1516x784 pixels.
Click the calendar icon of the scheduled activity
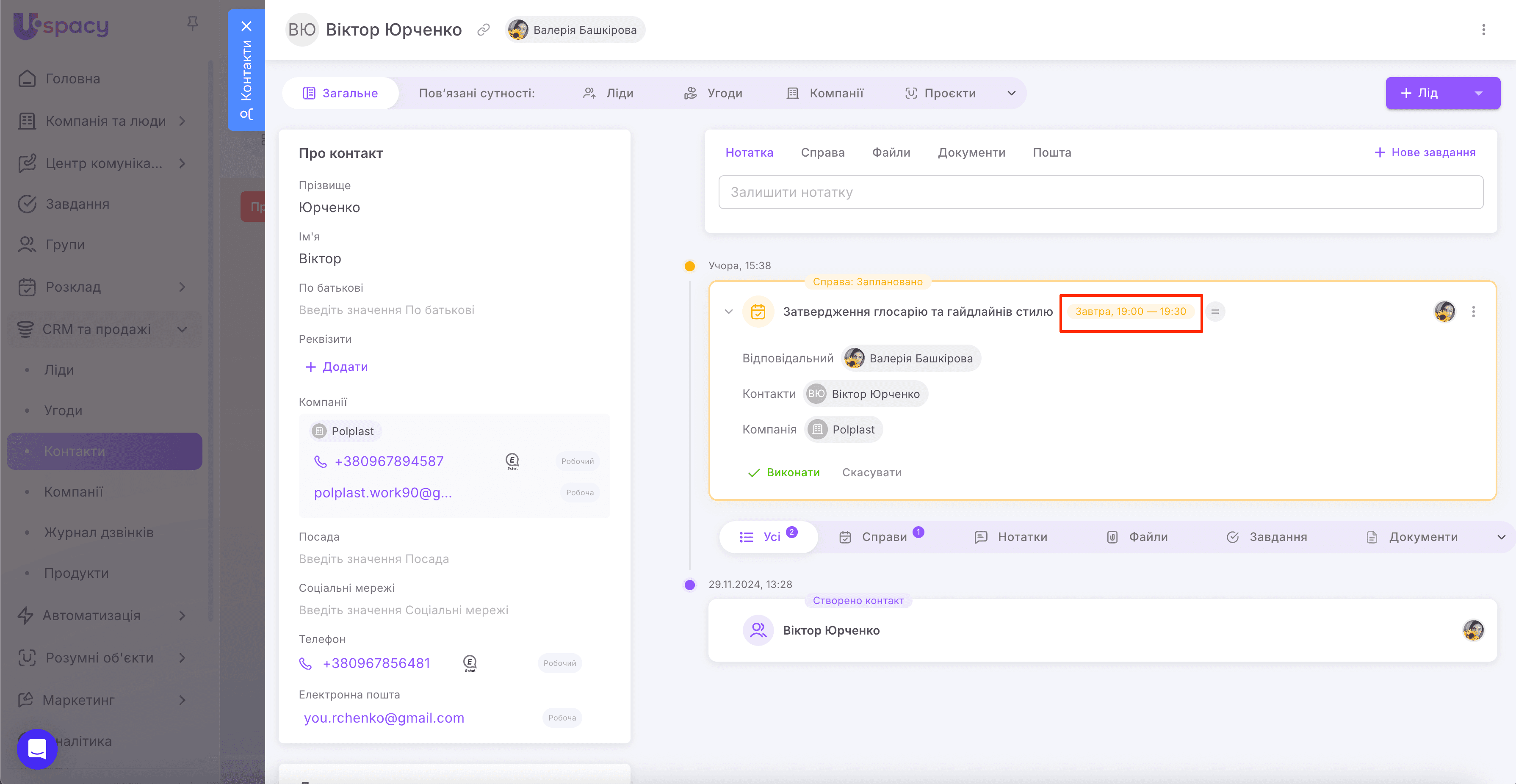pyautogui.click(x=758, y=312)
